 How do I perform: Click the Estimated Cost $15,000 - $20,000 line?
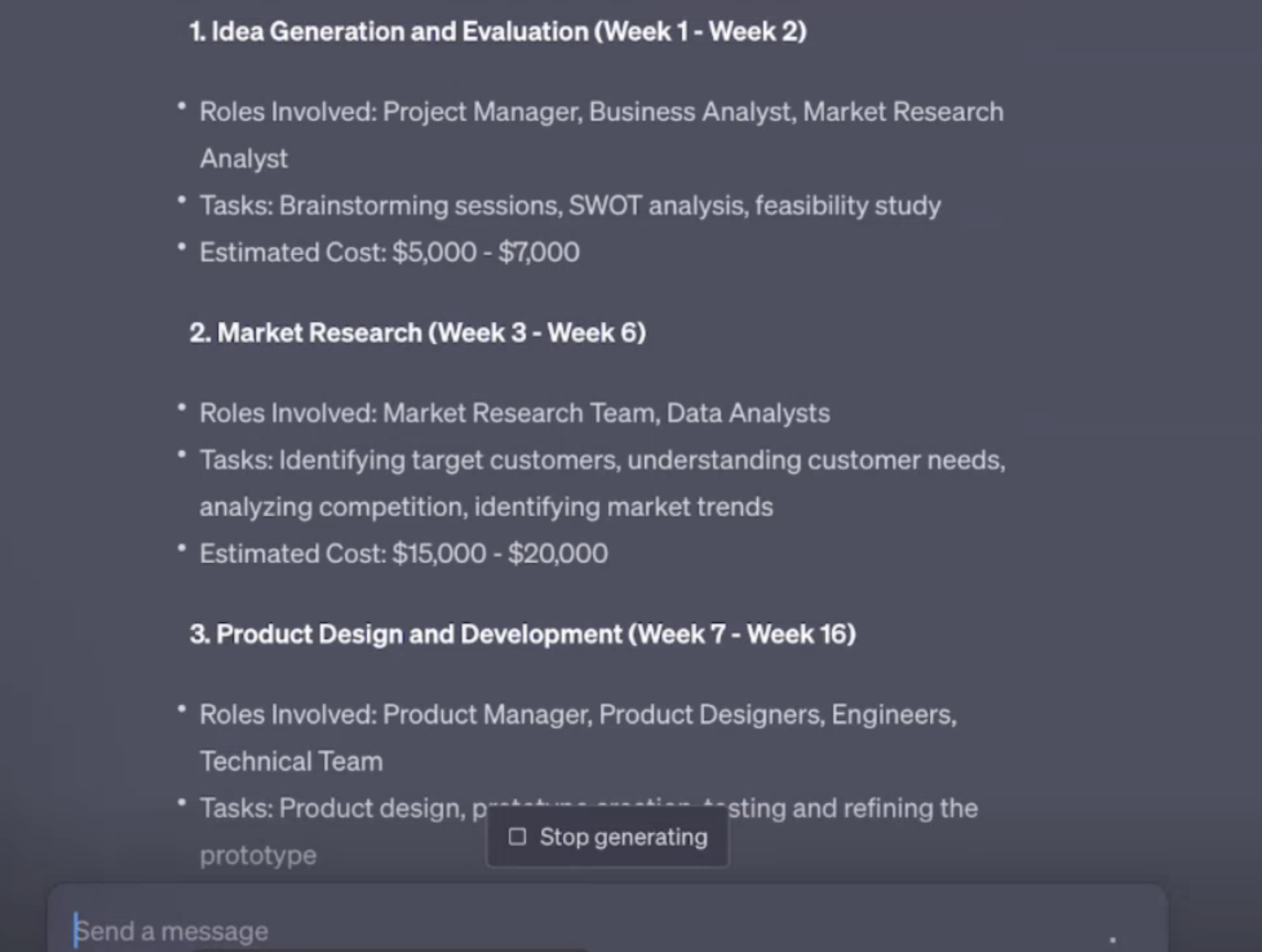[404, 553]
